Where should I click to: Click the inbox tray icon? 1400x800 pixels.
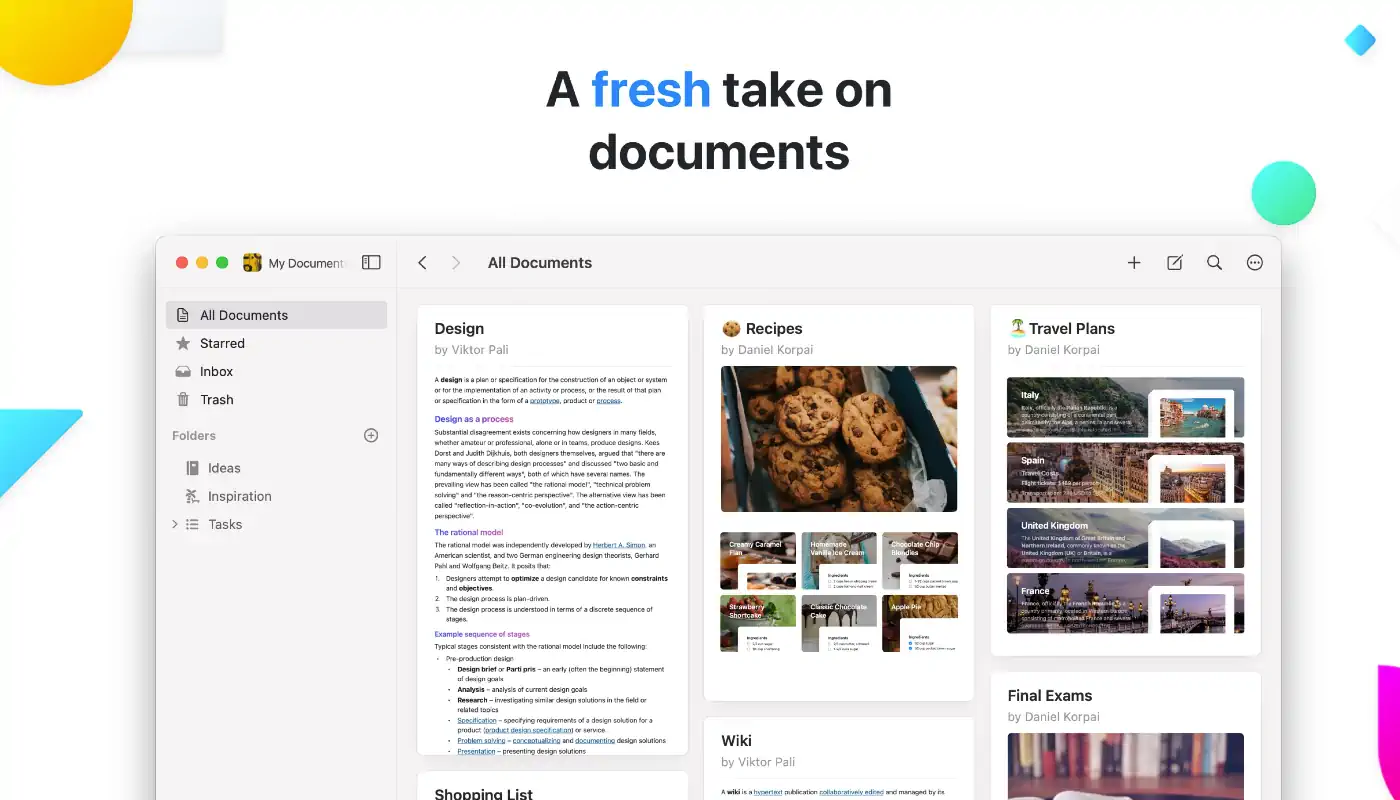183,371
